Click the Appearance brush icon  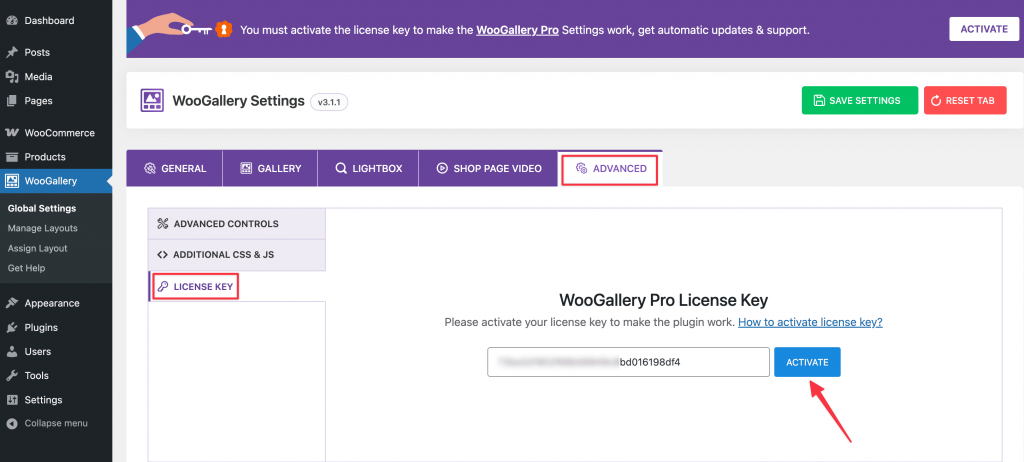pyautogui.click(x=12, y=303)
